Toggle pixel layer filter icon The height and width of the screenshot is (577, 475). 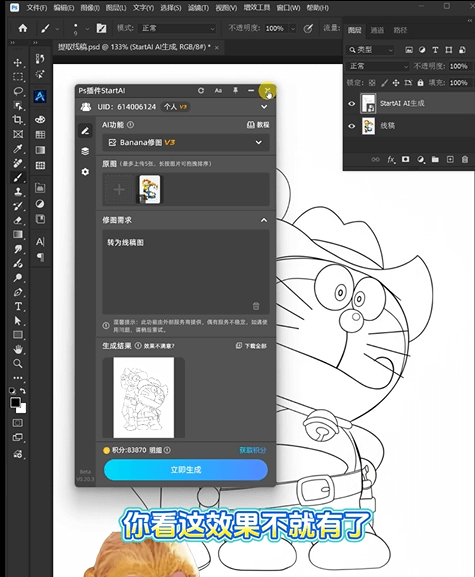[409, 50]
